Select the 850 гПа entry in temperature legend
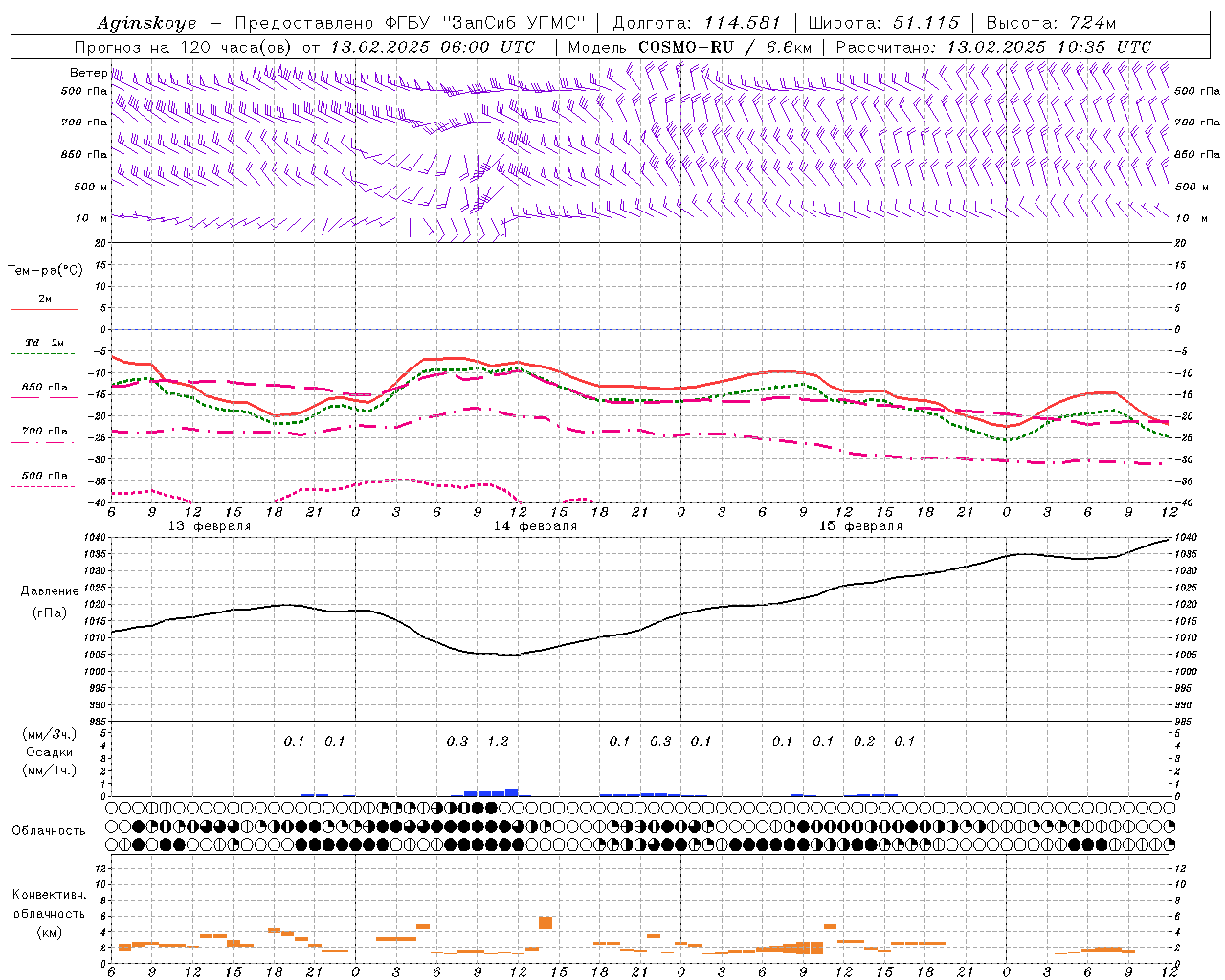Image resolution: width=1225 pixels, height=980 pixels. (44, 388)
